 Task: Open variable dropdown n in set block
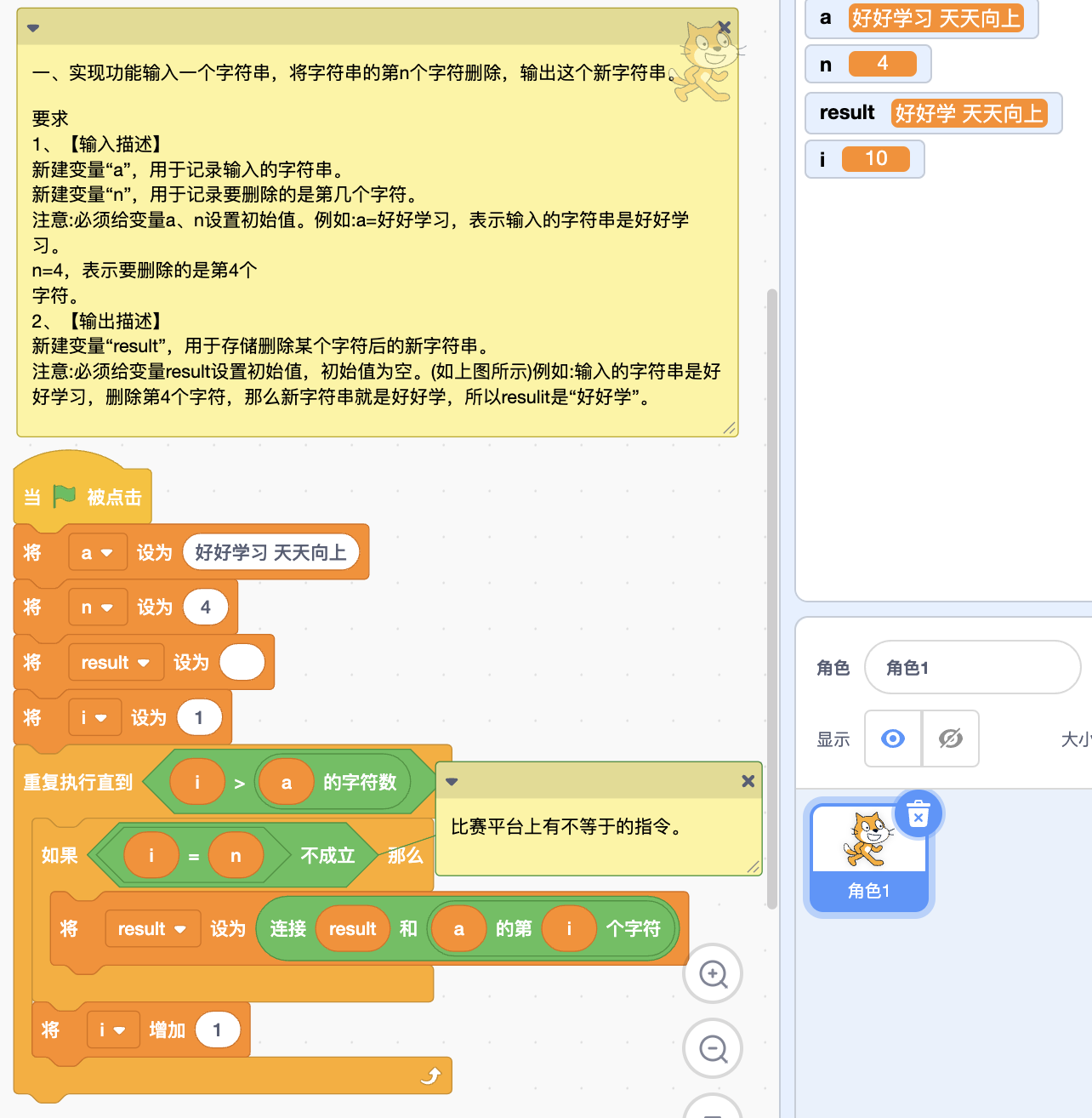98,607
